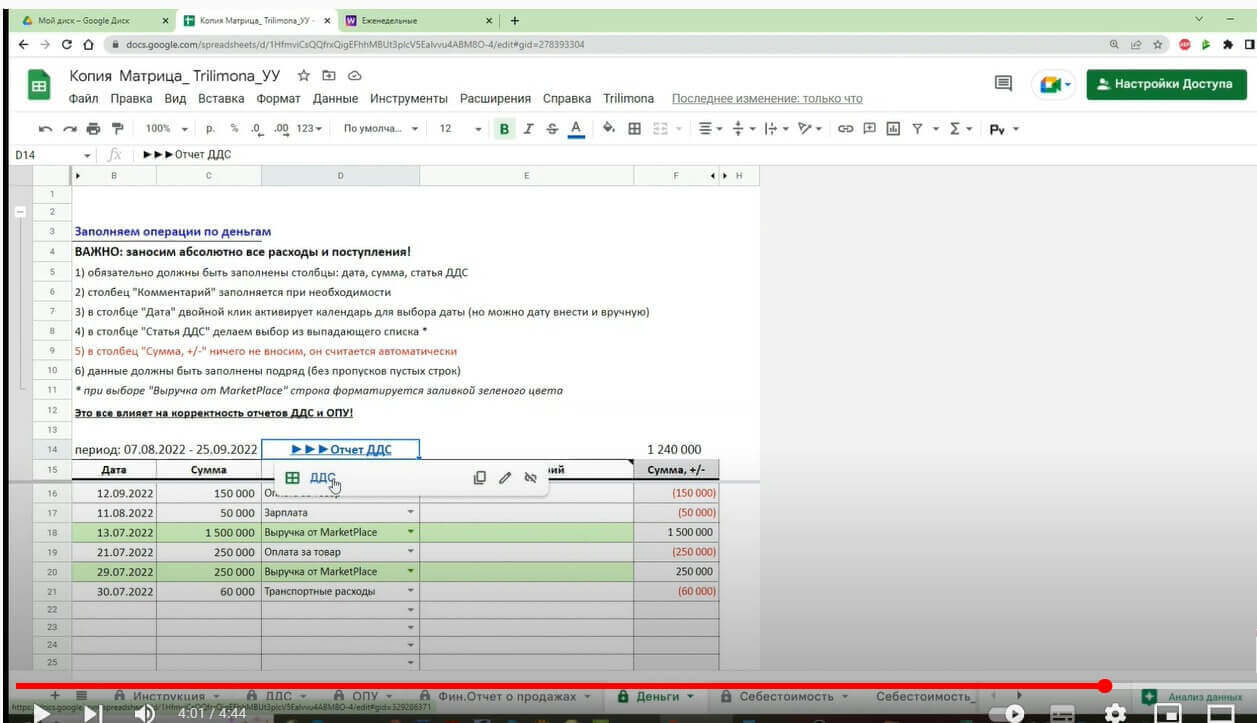Open the text wrapping dropdown

776,129
